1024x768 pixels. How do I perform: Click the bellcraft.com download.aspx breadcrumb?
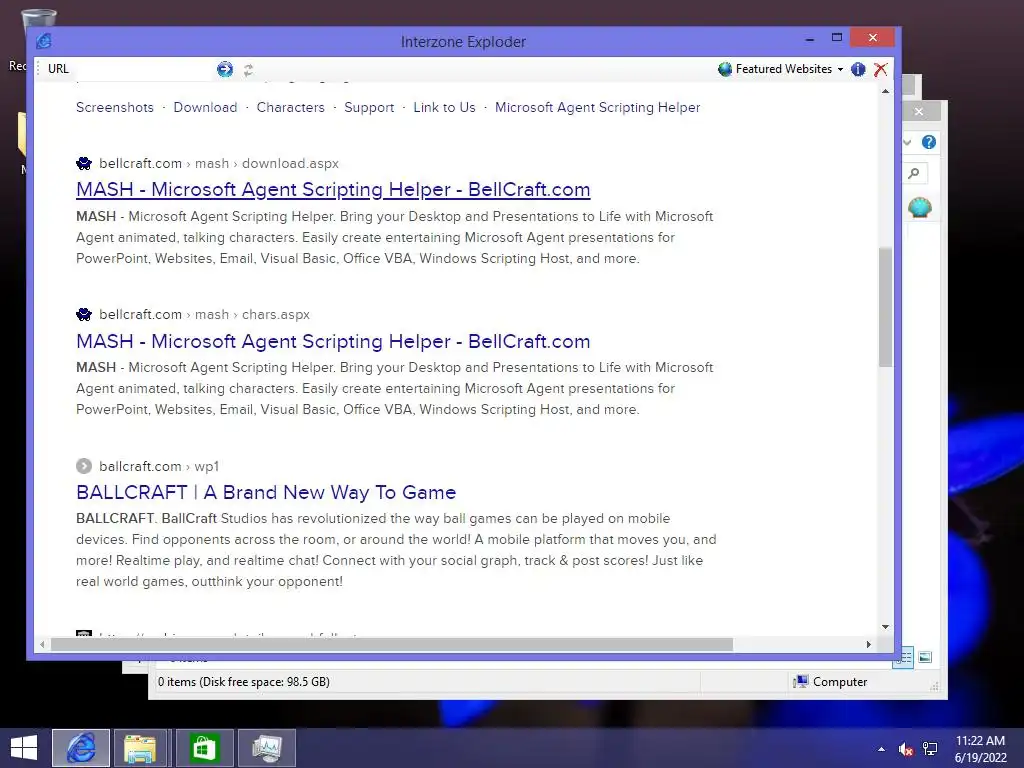pos(219,163)
